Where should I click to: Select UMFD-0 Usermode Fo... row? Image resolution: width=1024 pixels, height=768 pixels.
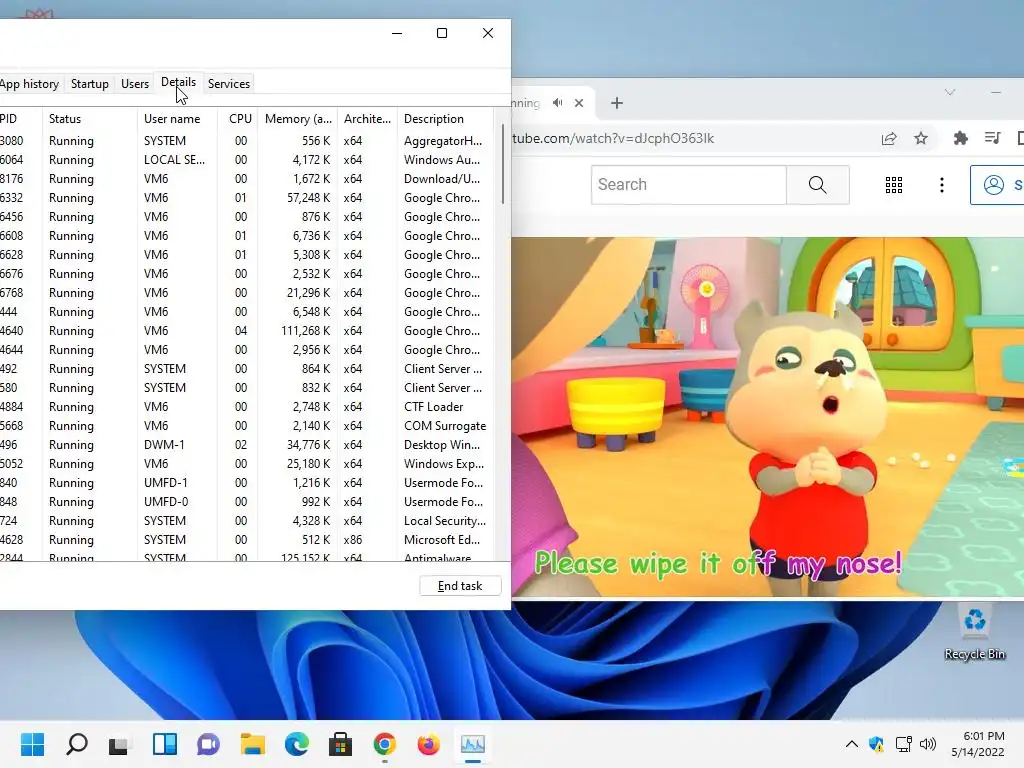(x=247, y=502)
